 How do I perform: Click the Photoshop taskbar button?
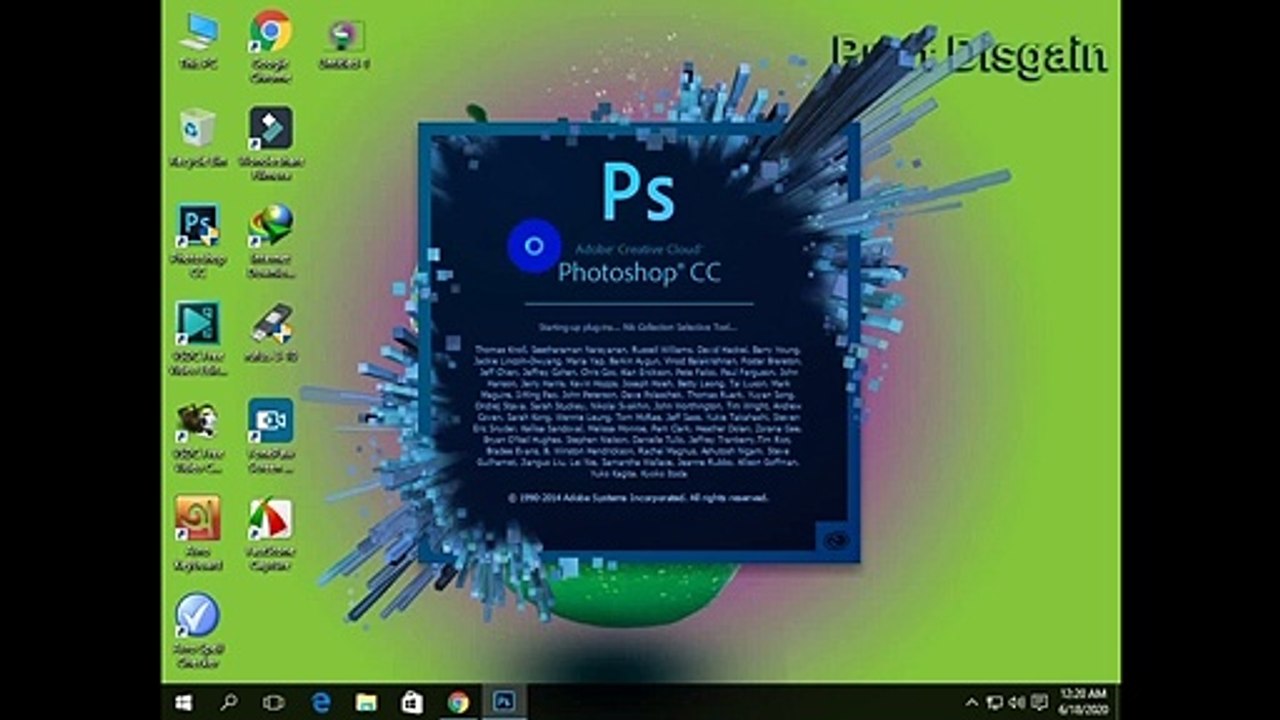tap(504, 702)
